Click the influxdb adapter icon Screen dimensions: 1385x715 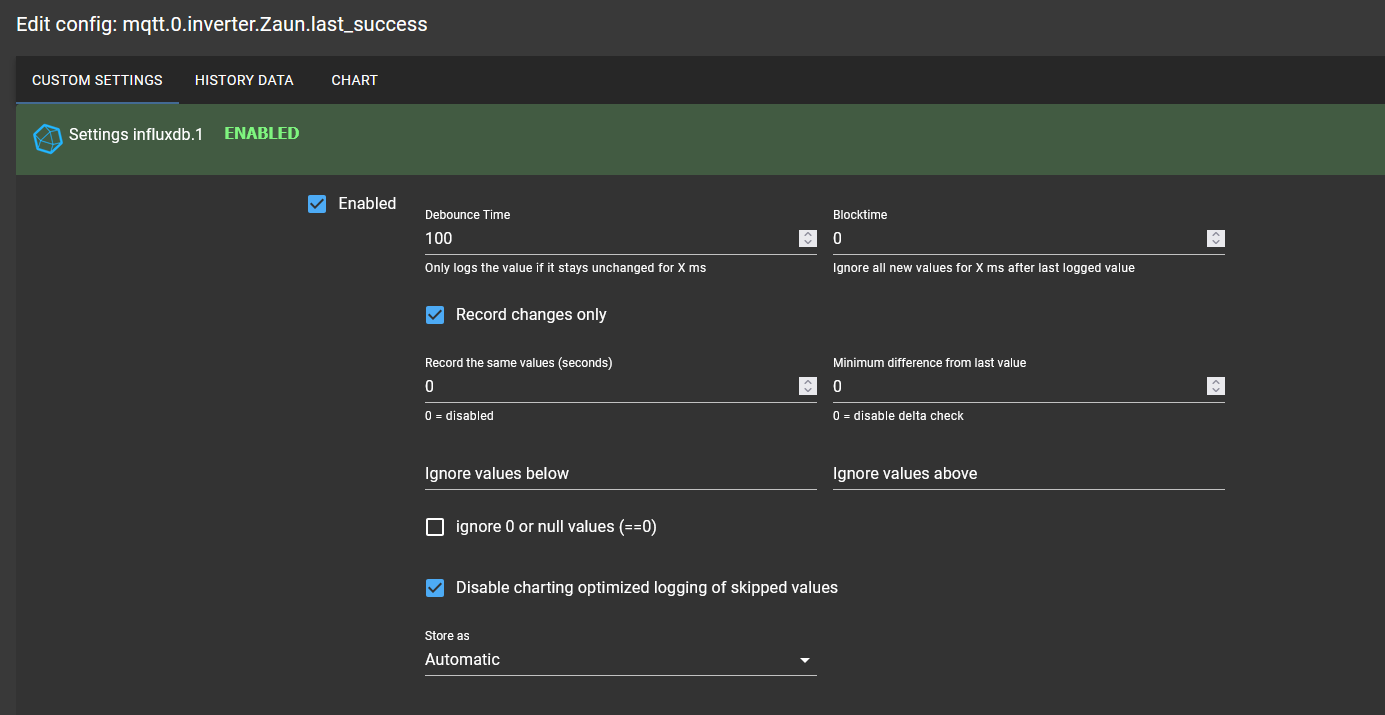tap(47, 138)
